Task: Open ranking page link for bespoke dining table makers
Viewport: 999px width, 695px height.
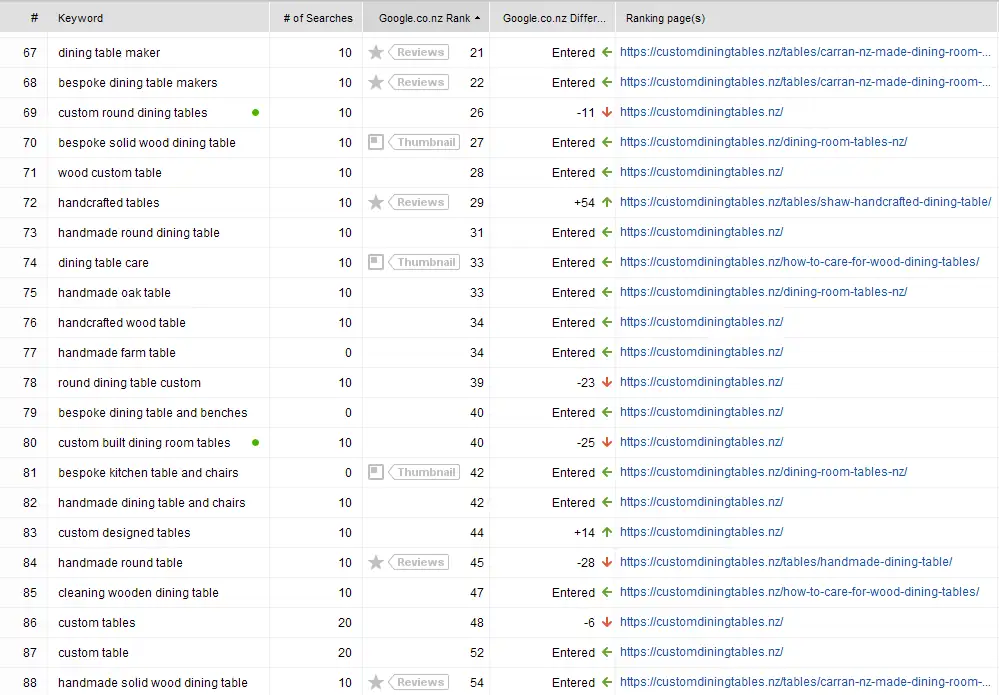Action: point(805,82)
